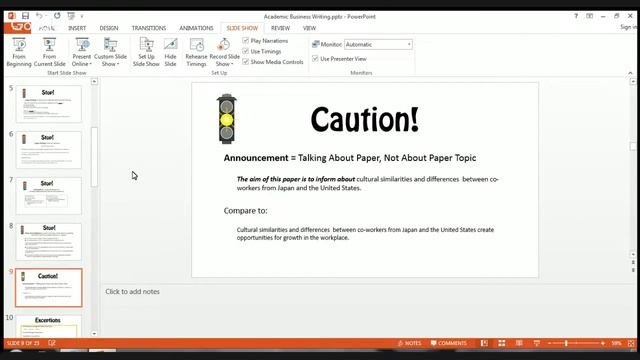Image resolution: width=640 pixels, height=360 pixels.
Task: Open the FILE tab
Action: click(18, 28)
